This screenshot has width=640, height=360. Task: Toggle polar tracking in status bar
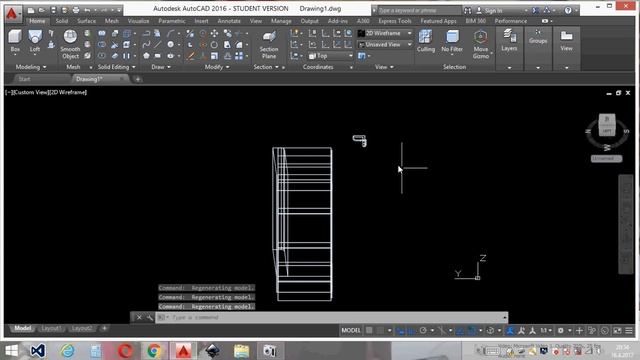pos(423,331)
